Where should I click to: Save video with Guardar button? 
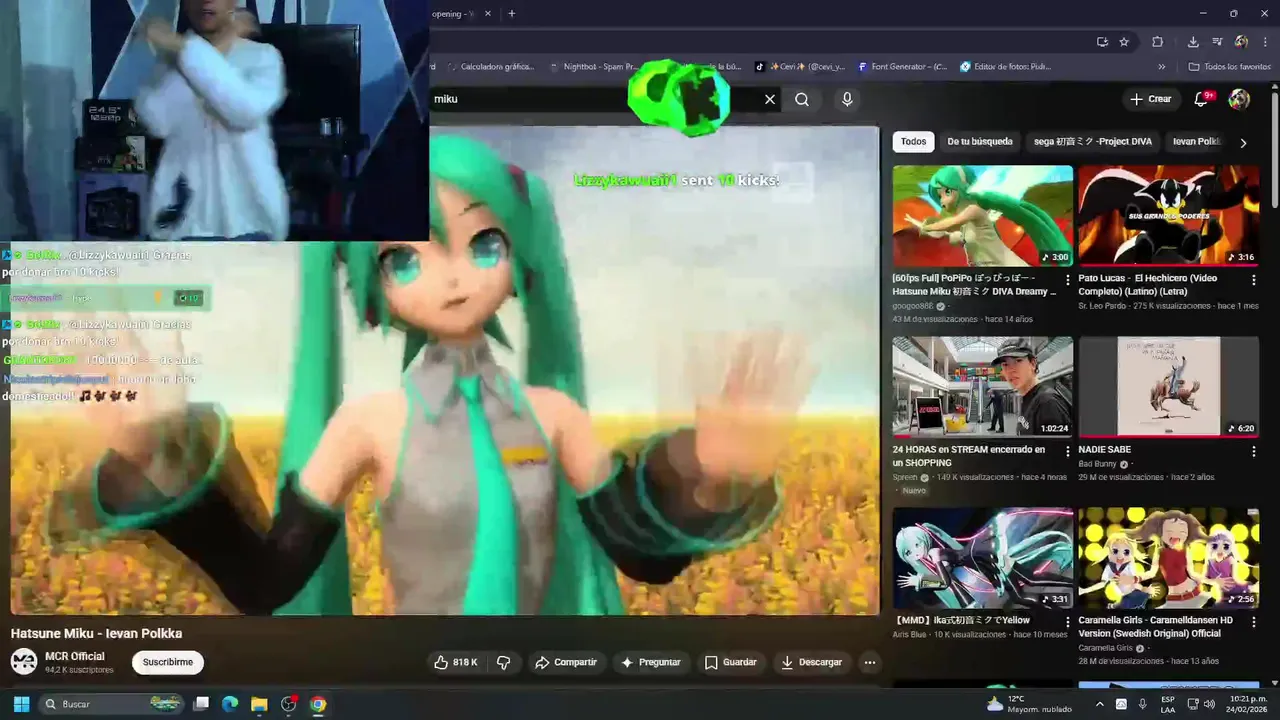click(x=731, y=662)
